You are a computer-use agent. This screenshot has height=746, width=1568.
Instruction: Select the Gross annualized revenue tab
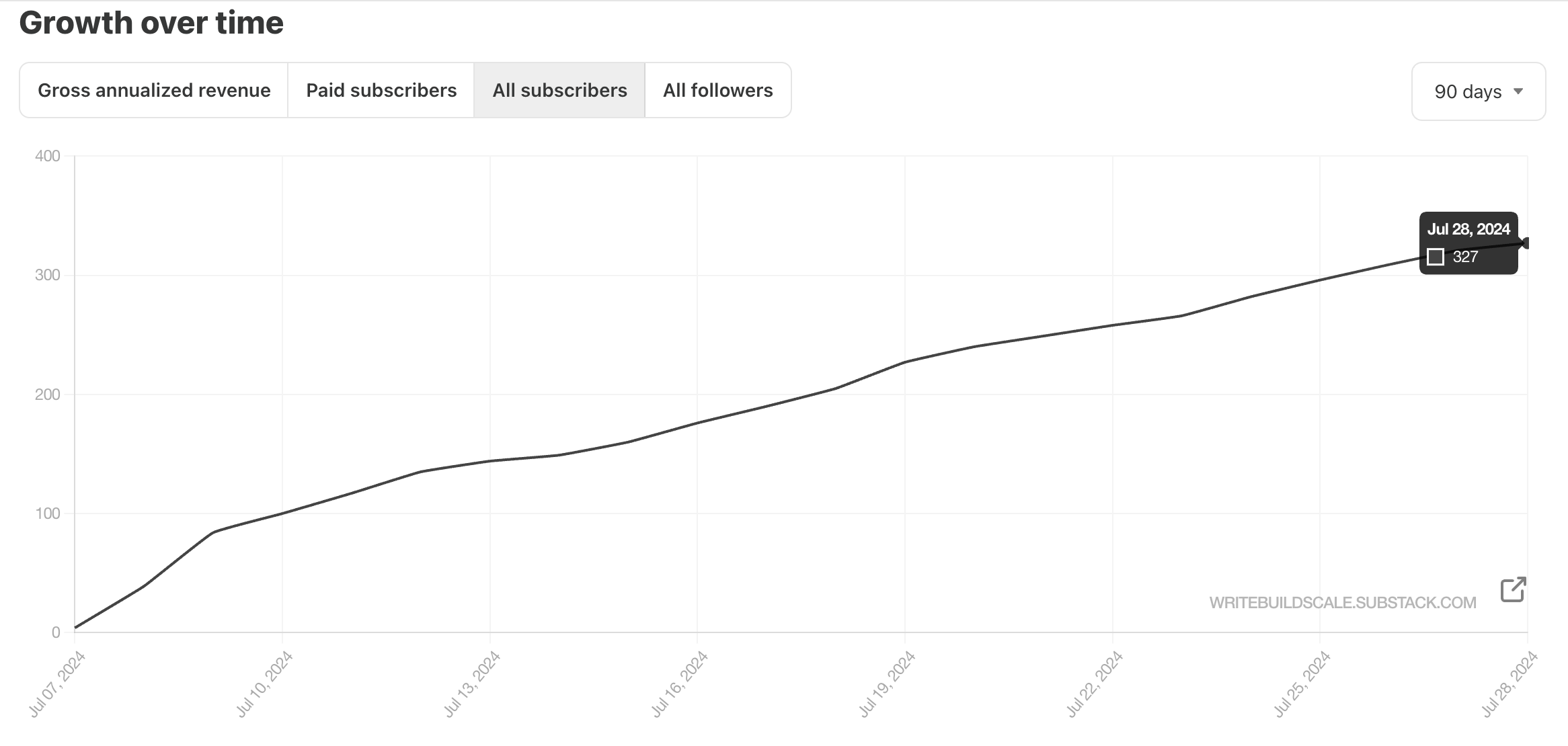coord(155,89)
